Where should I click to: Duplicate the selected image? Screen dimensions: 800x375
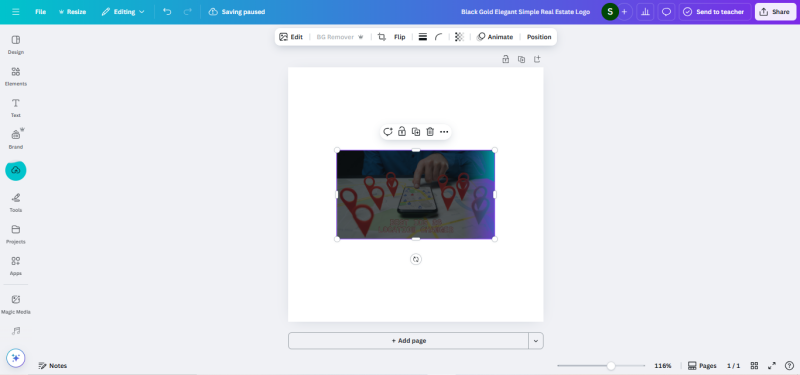[x=416, y=132]
